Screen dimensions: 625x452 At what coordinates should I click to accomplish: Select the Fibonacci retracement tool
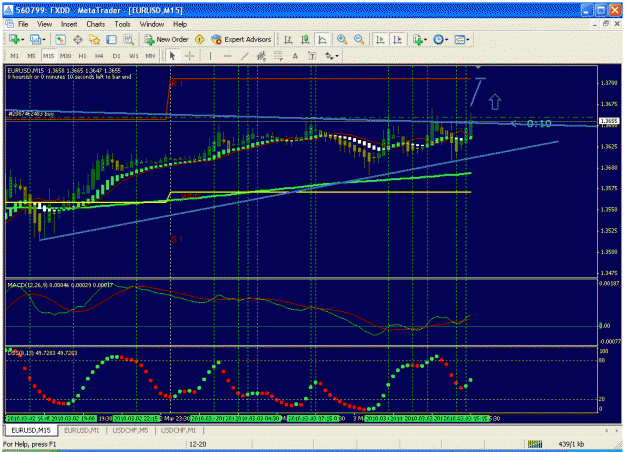[x=278, y=56]
